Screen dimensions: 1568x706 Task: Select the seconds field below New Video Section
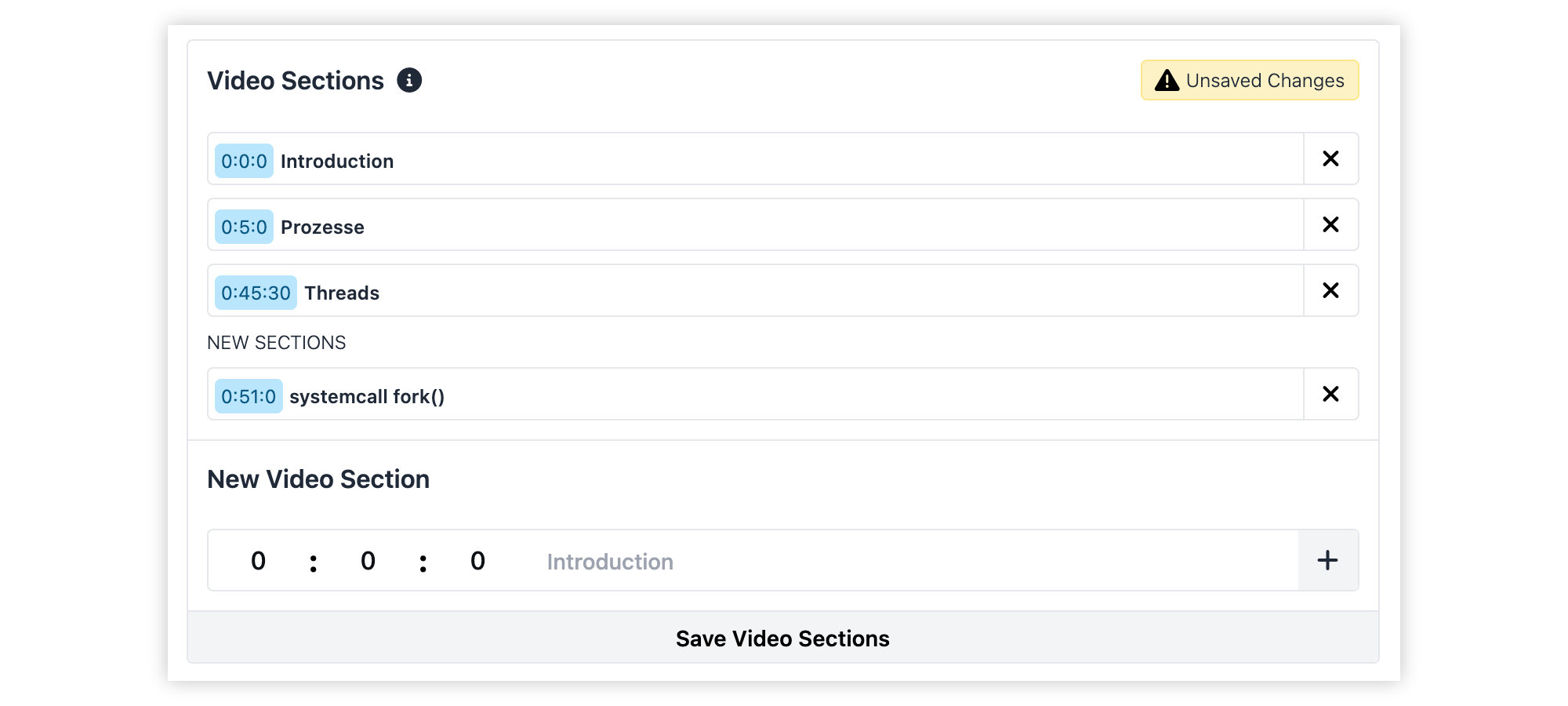point(477,560)
